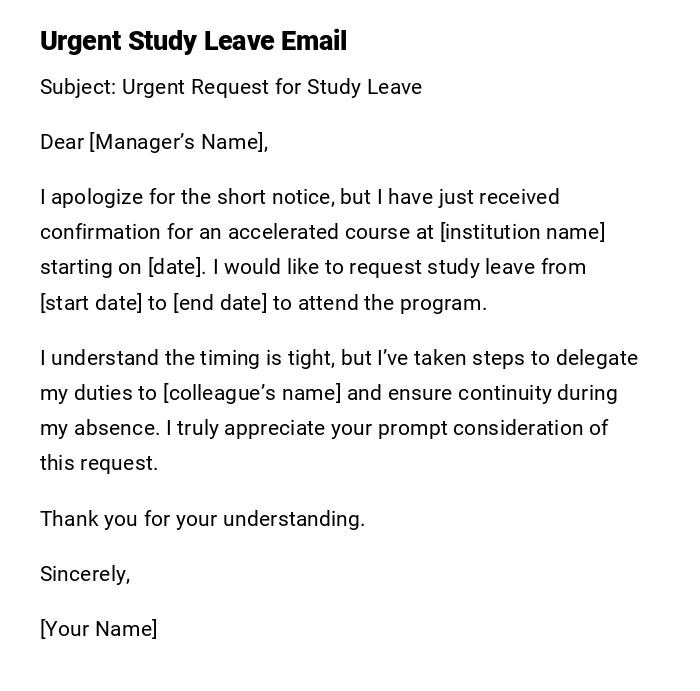Click the [Your Name] signature placeholder
This screenshot has width=700, height=691.
[99, 629]
